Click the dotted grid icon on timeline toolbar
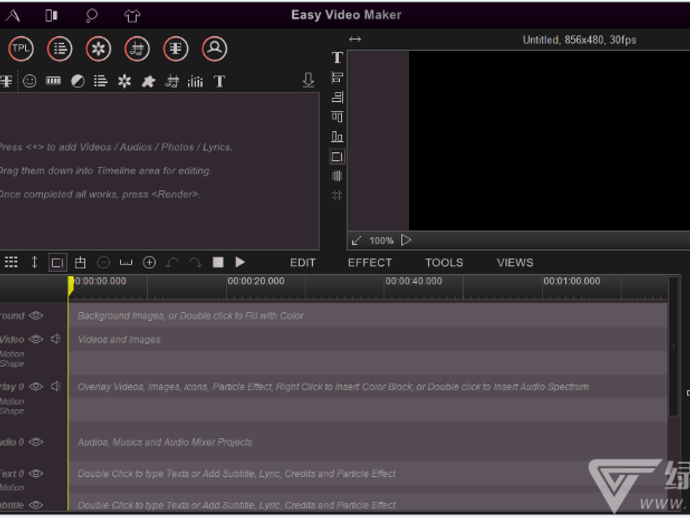Image resolution: width=690 pixels, height=518 pixels. [x=11, y=262]
